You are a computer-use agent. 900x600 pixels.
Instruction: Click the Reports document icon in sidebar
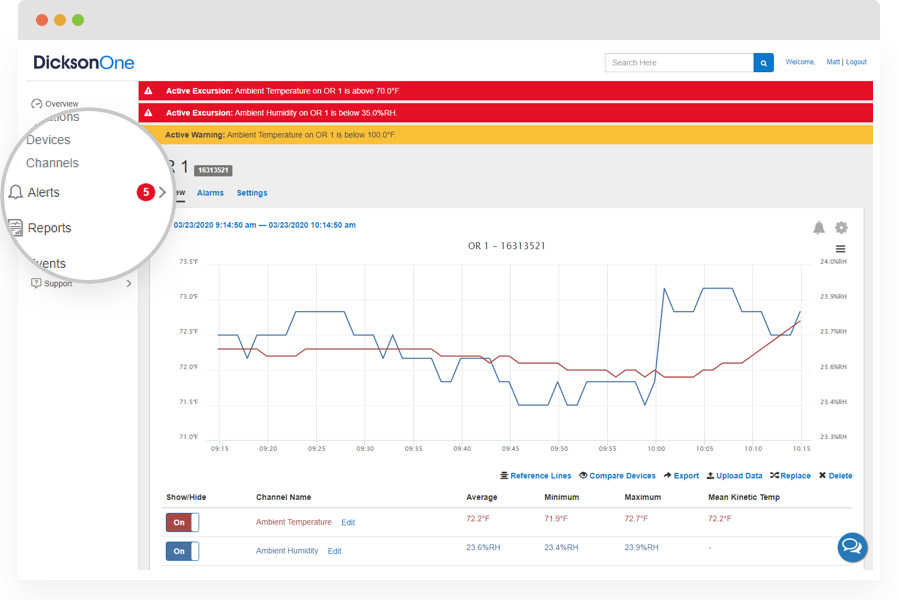pyautogui.click(x=16, y=228)
